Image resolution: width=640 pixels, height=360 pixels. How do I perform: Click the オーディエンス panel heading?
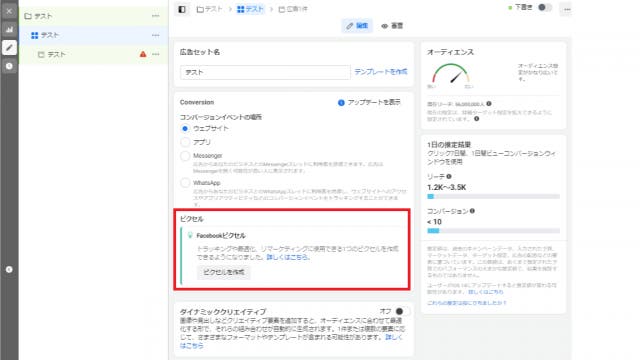451,52
